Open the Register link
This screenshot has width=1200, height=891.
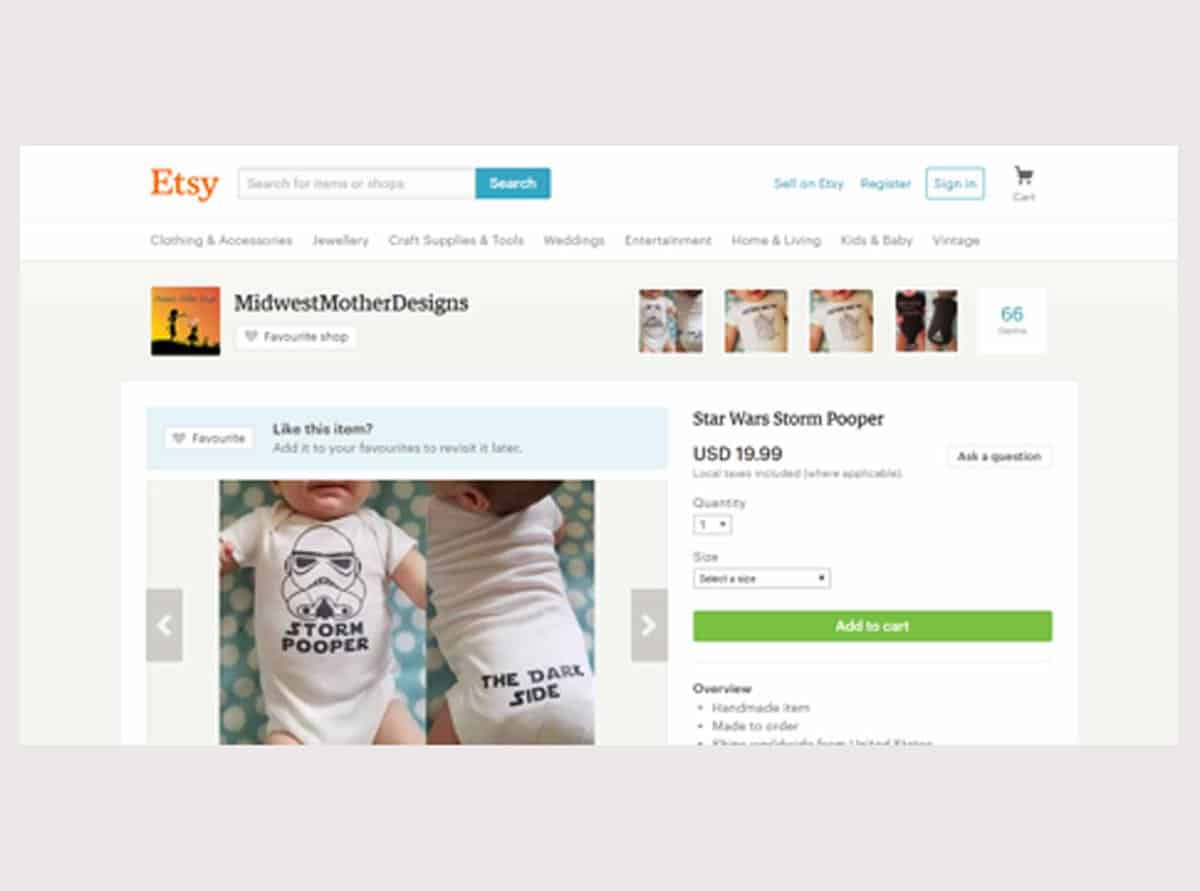(885, 184)
